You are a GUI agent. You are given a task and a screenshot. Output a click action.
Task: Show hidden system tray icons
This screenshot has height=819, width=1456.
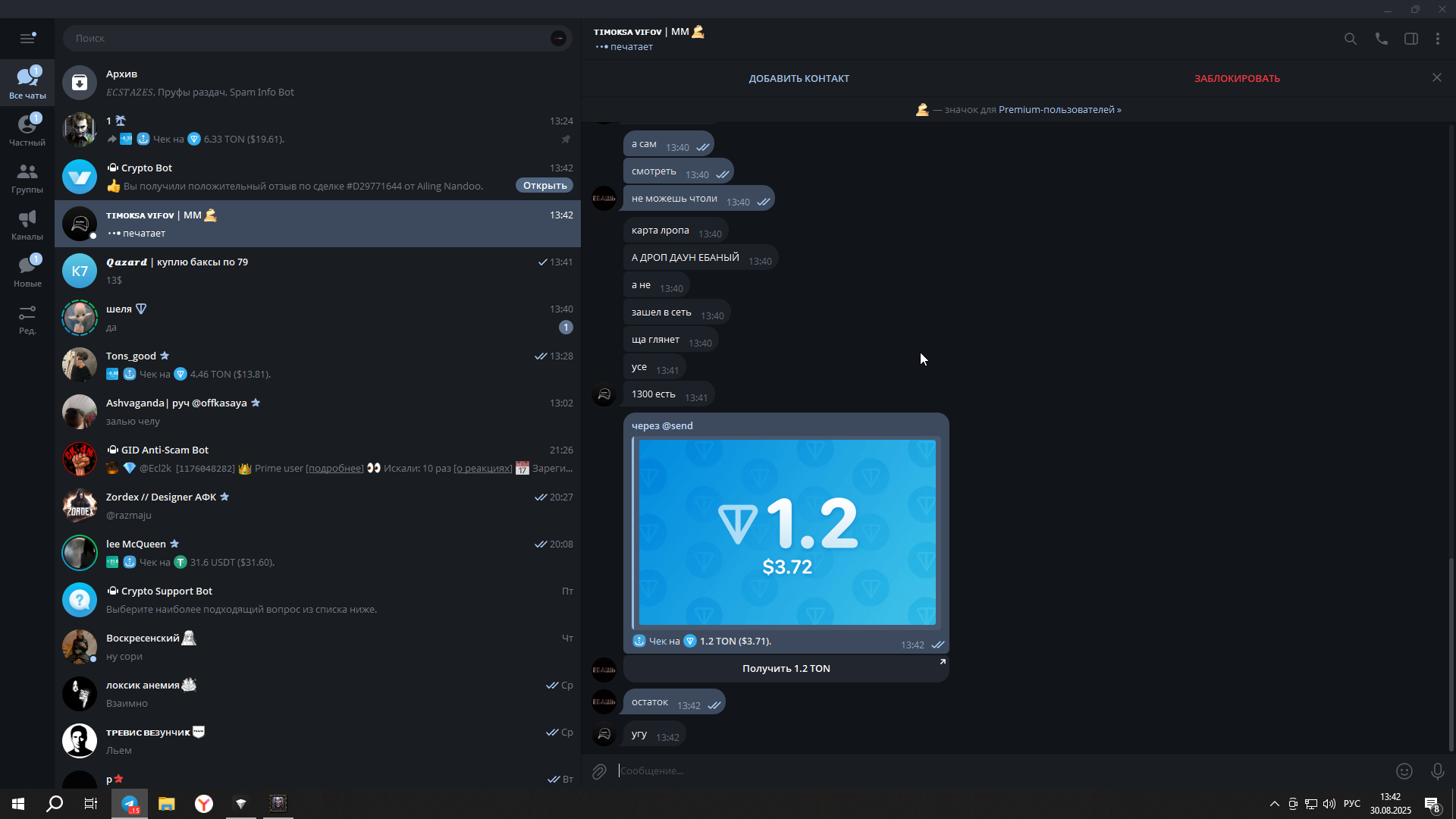(1275, 804)
